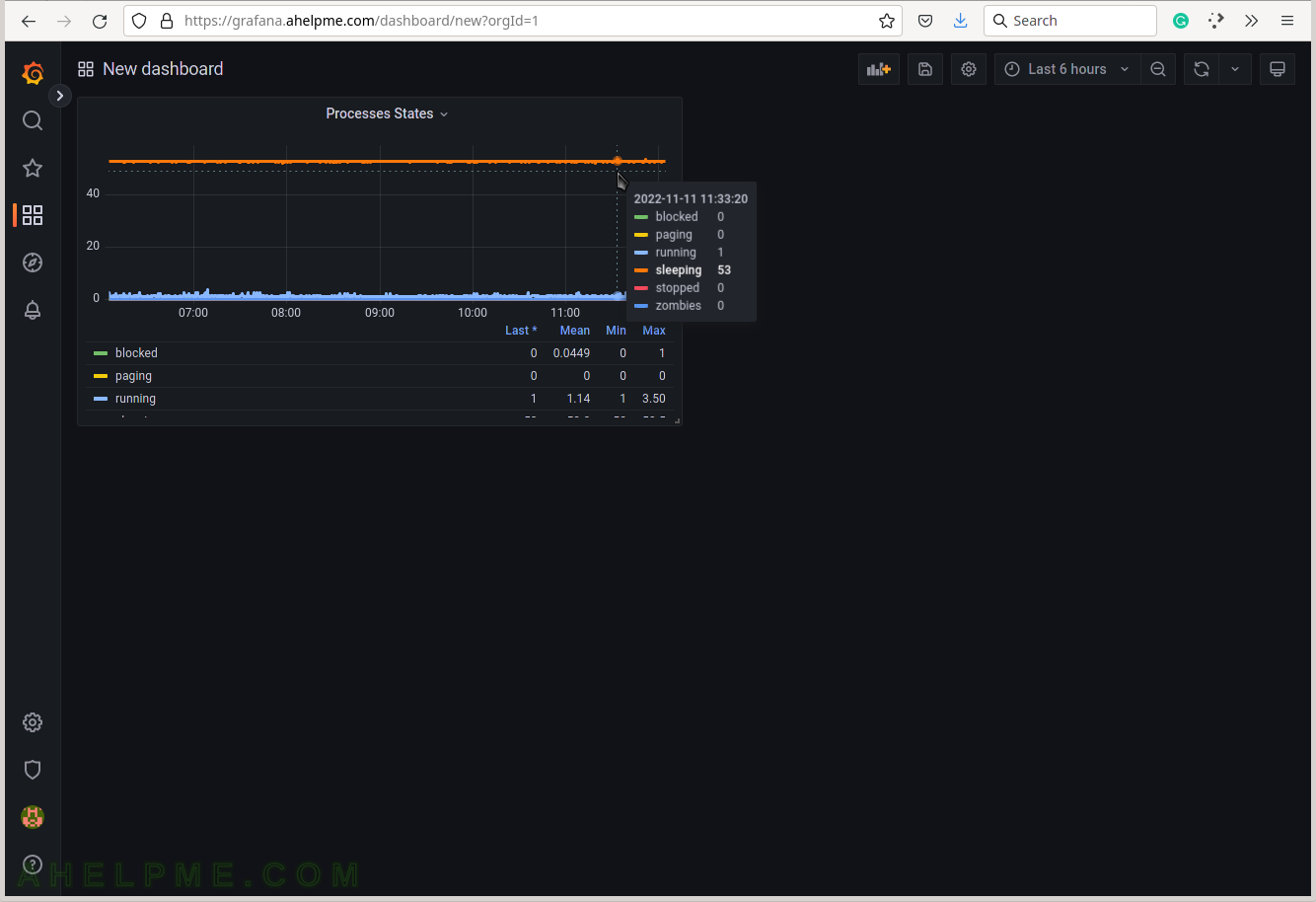Sort legend by the Last column

tap(521, 331)
